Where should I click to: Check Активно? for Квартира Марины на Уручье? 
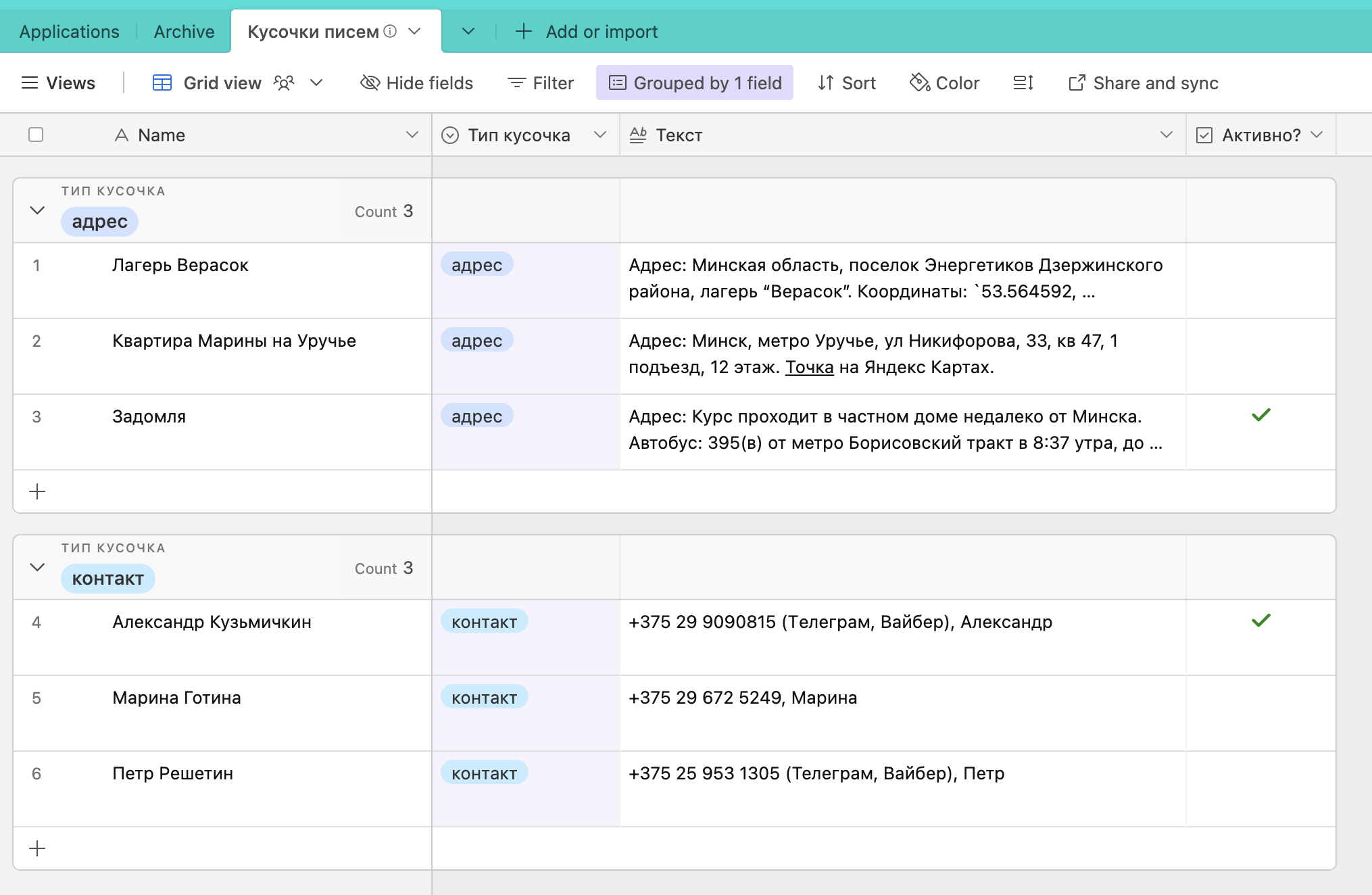[x=1261, y=356]
